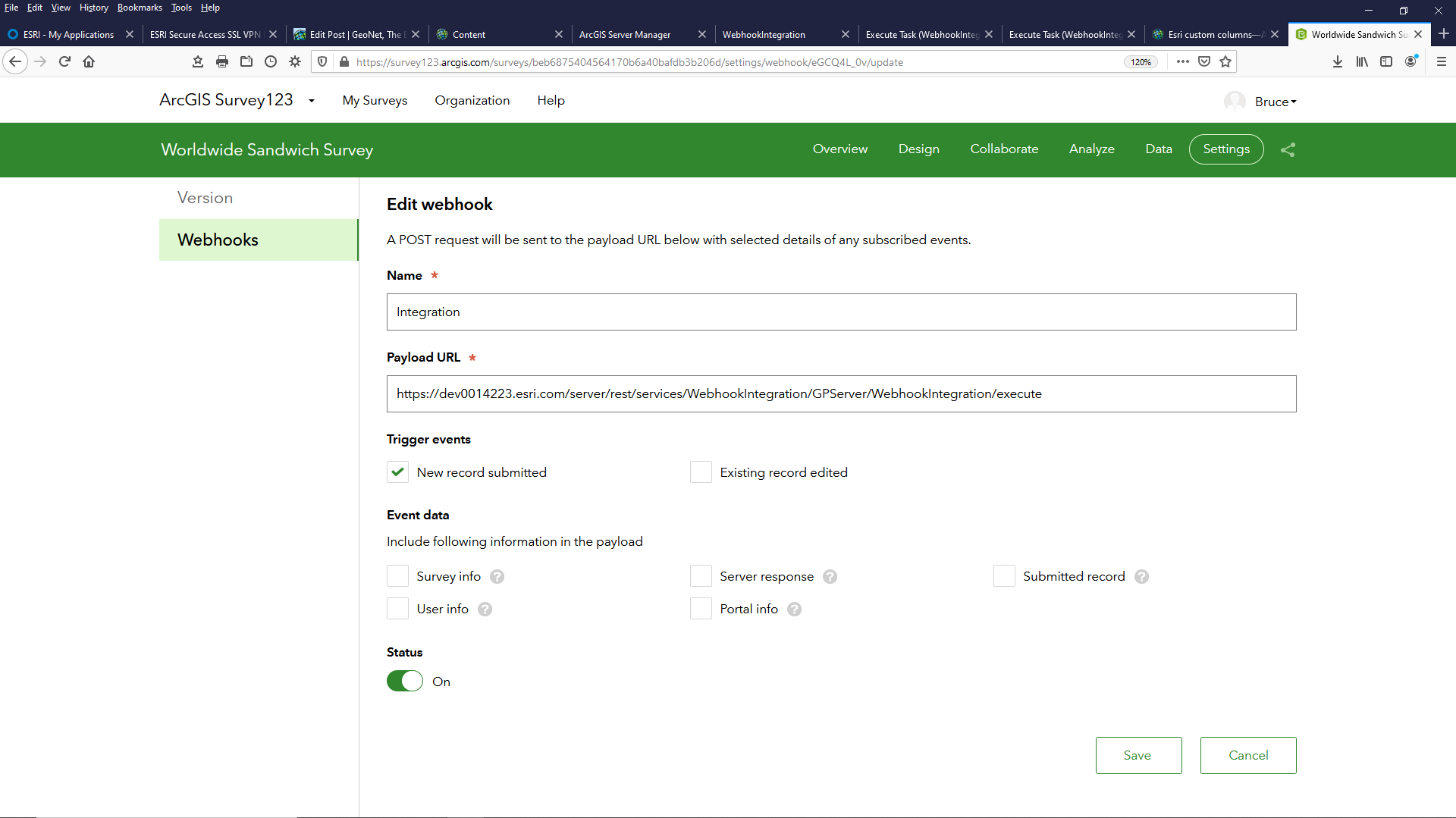Screen dimensions: 1456x818
Task: Save page to Pocket icon
Action: click(1204, 61)
